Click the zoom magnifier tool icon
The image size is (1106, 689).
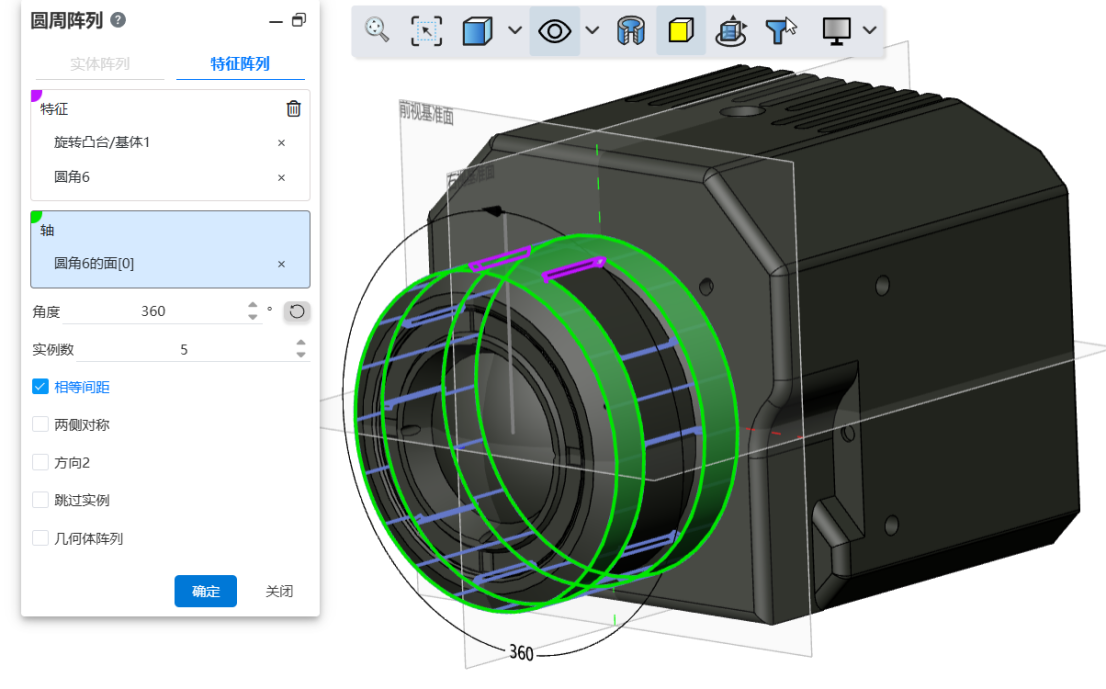(x=377, y=30)
